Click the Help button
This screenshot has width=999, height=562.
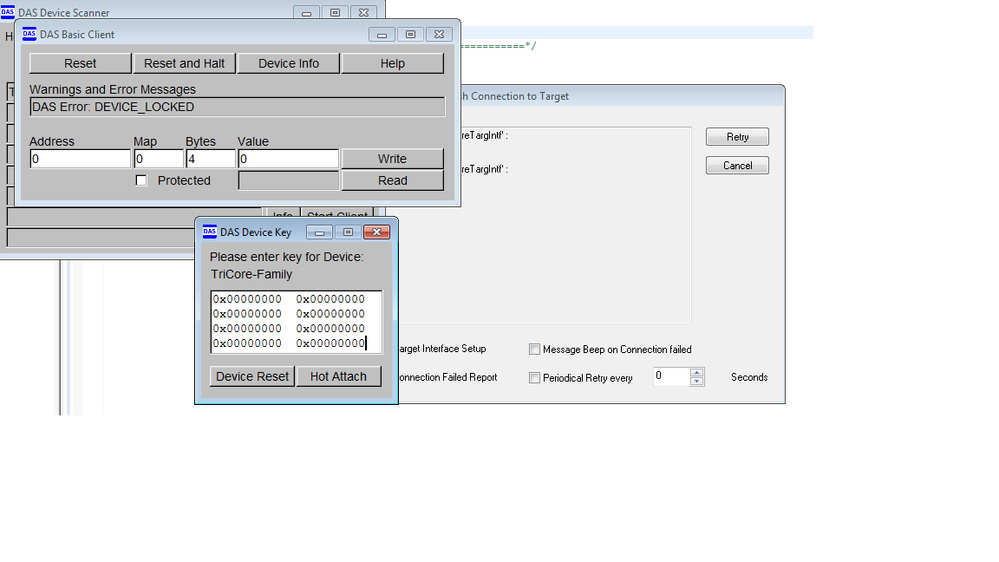pyautogui.click(x=392, y=64)
